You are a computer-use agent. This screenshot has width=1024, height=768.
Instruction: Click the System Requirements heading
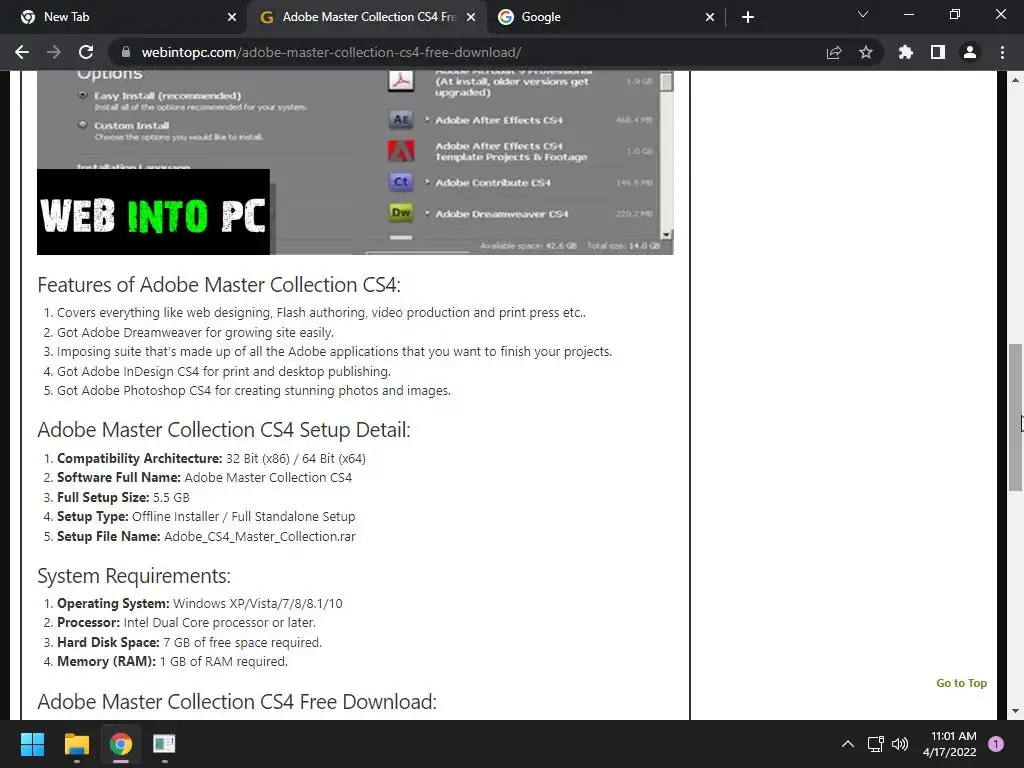tap(134, 576)
